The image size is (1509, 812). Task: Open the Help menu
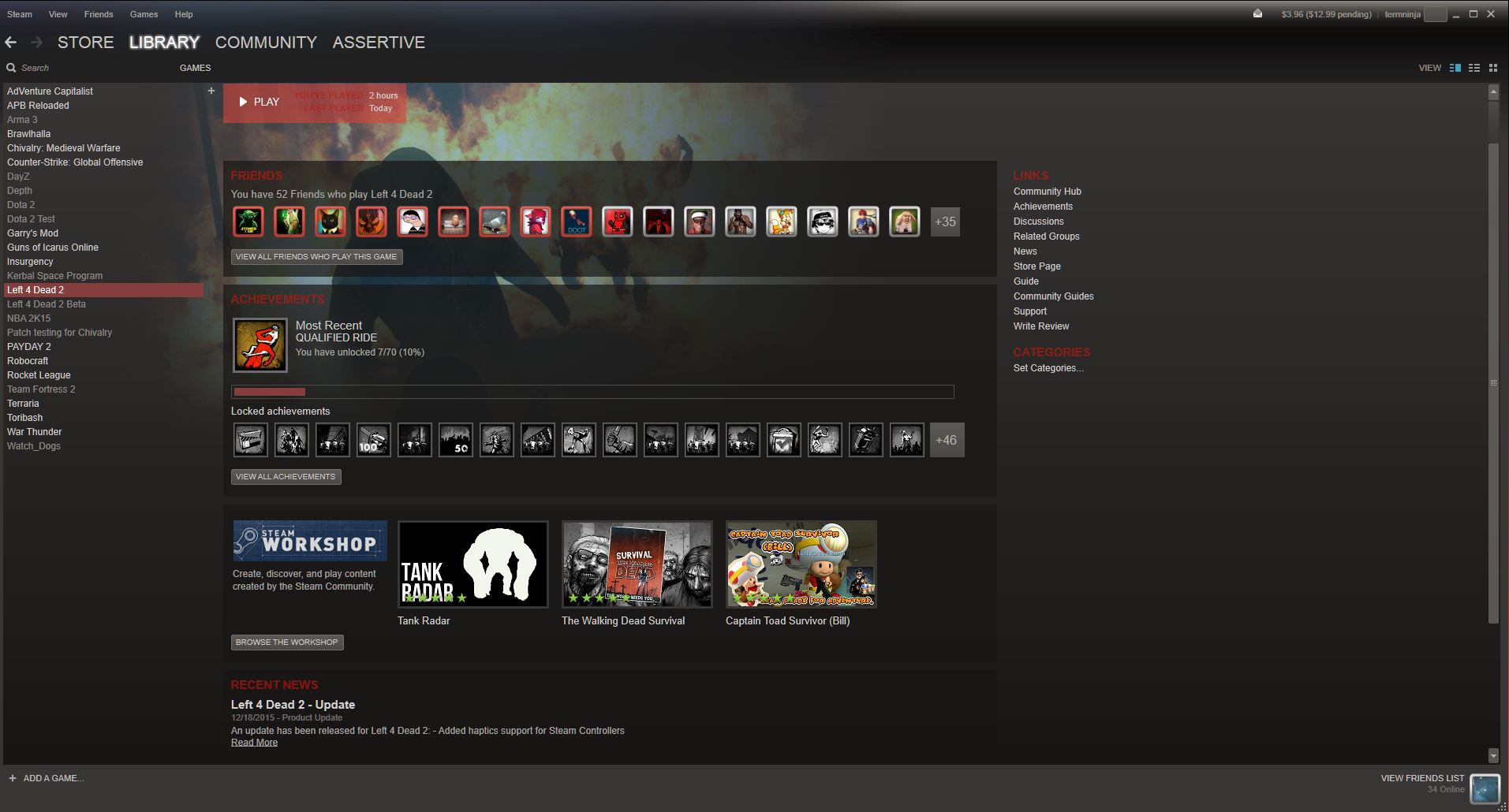tap(184, 14)
